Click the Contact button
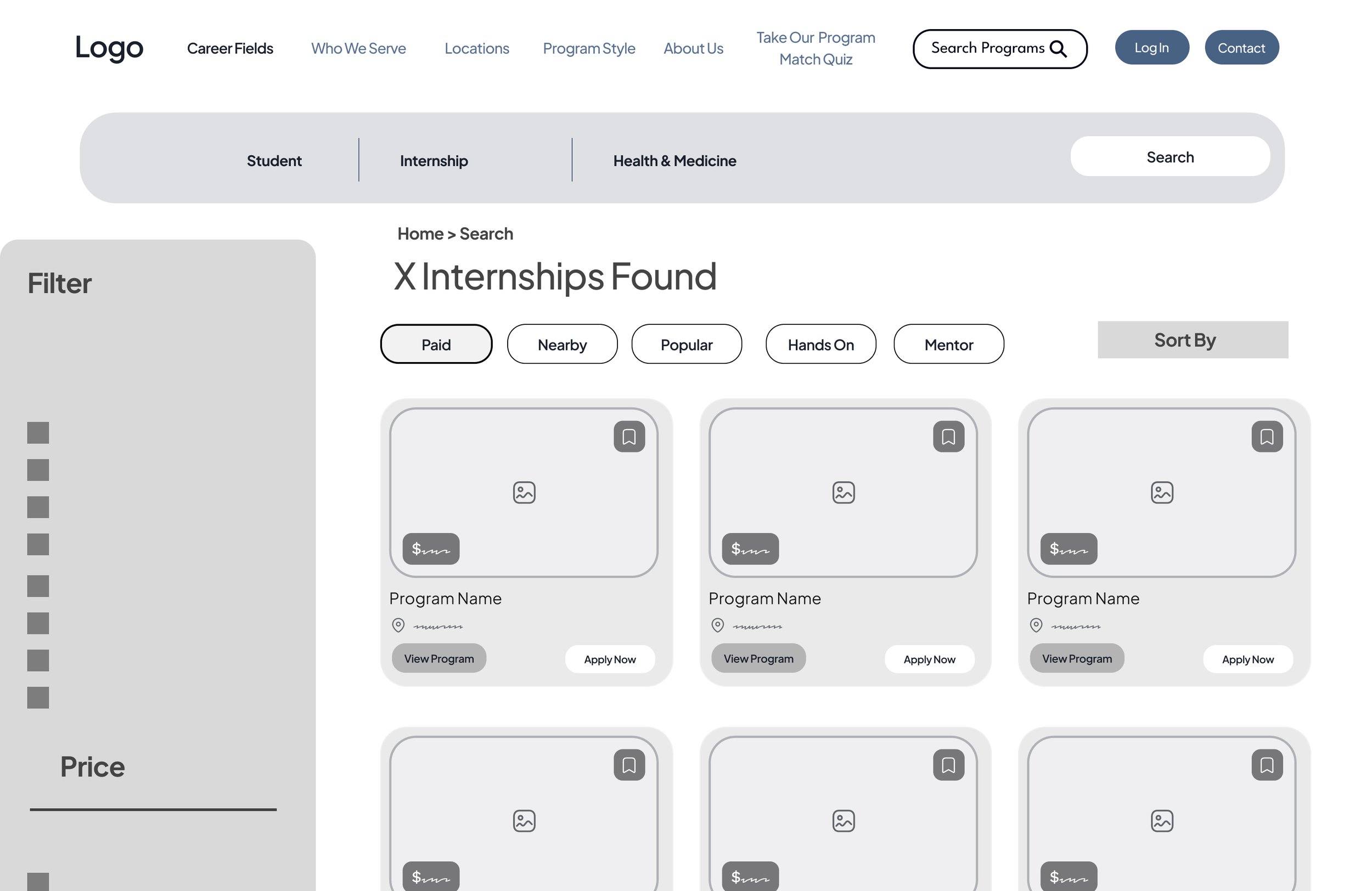Image resolution: width=1372 pixels, height=891 pixels. pyautogui.click(x=1241, y=47)
